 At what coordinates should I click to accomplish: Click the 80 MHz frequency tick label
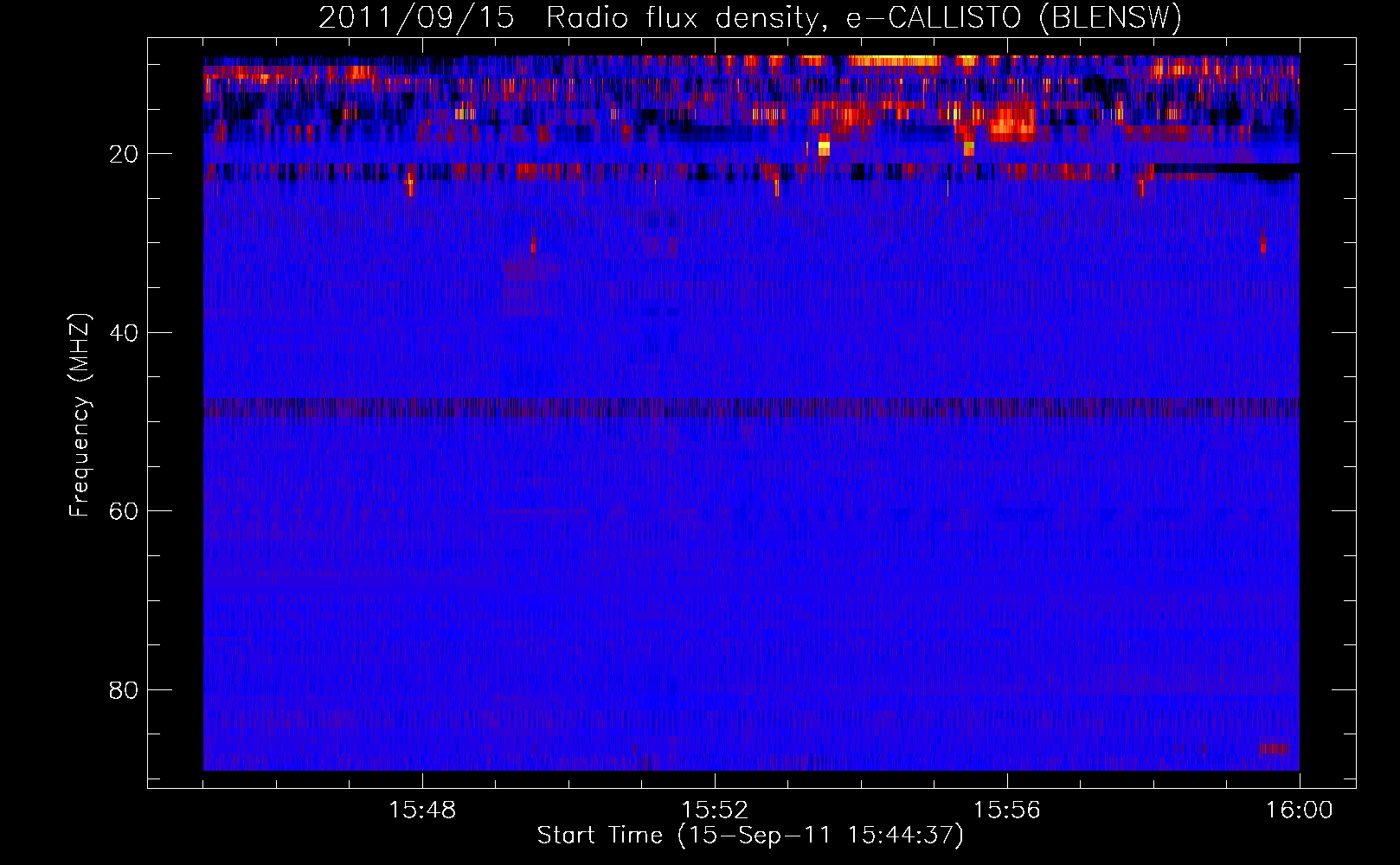coord(124,690)
